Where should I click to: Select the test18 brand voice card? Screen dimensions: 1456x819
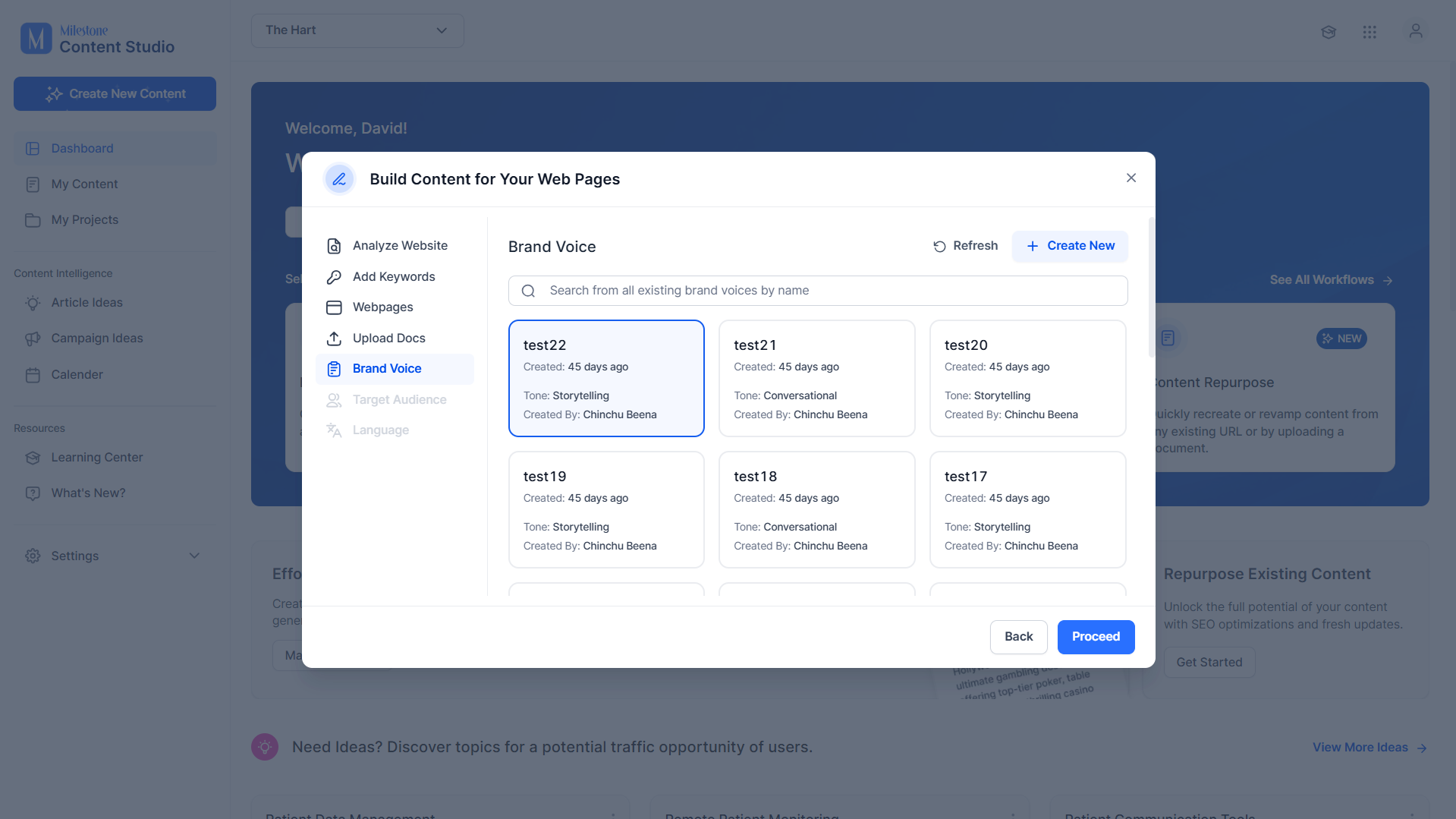pyautogui.click(x=816, y=509)
